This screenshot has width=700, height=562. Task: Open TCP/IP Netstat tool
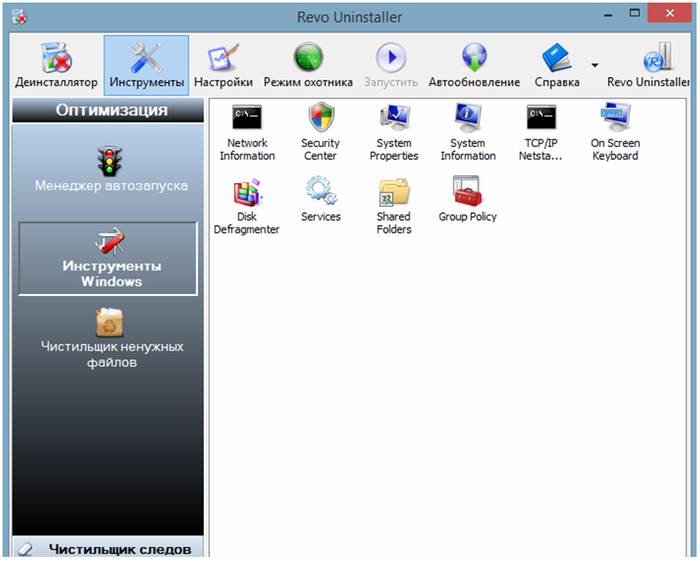pyautogui.click(x=541, y=120)
